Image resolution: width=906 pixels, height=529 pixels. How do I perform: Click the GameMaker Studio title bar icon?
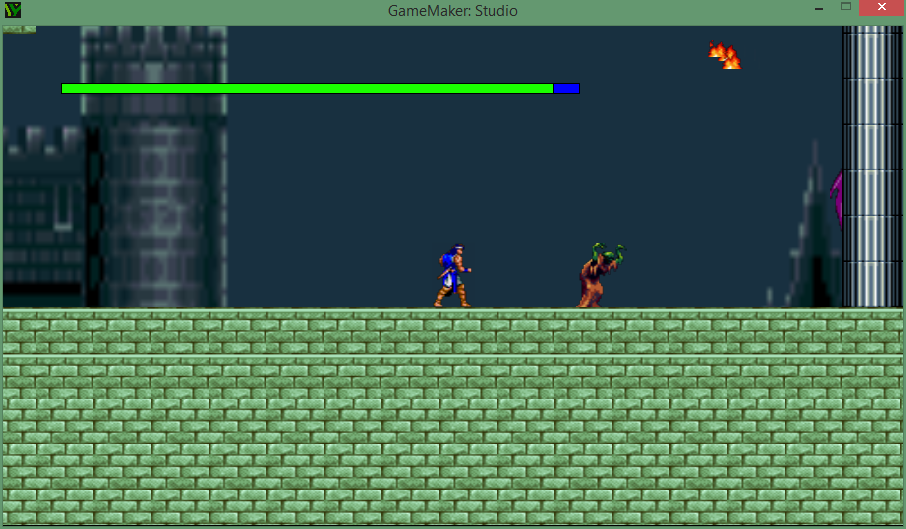pos(12,12)
